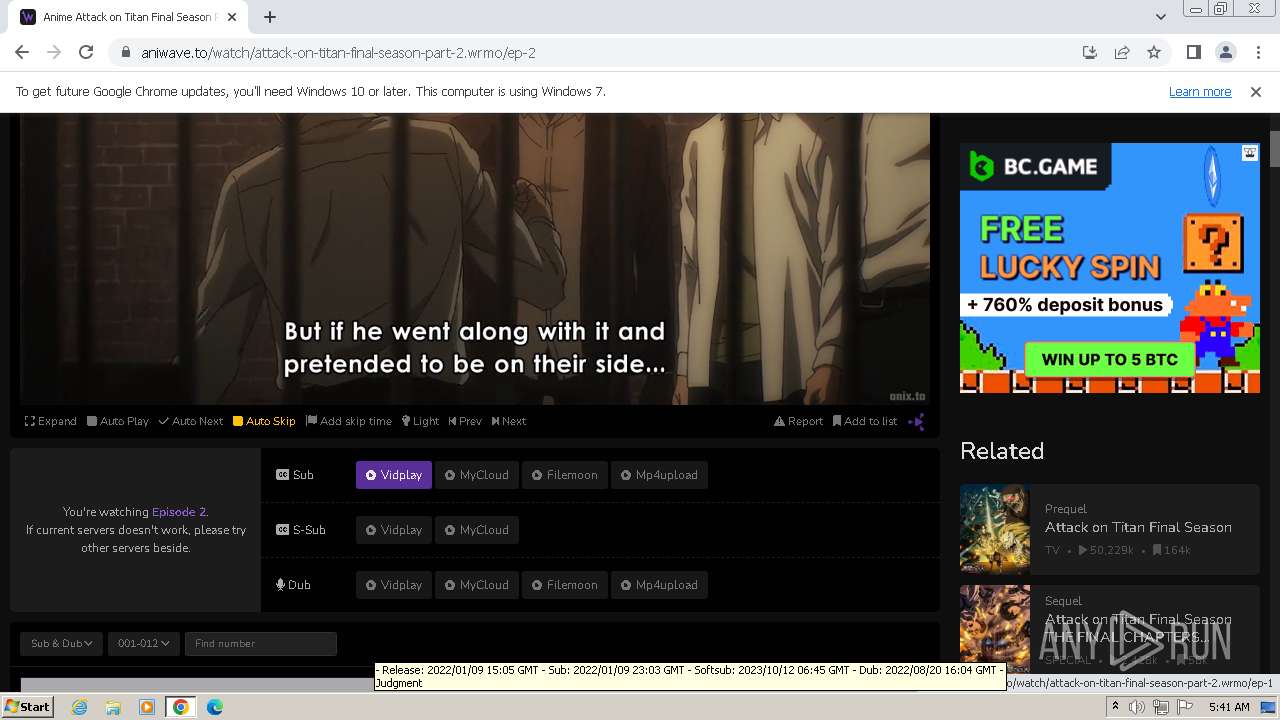1280x720 pixels.
Task: Switch to Sub Filemoon server
Action: pyautogui.click(x=564, y=475)
